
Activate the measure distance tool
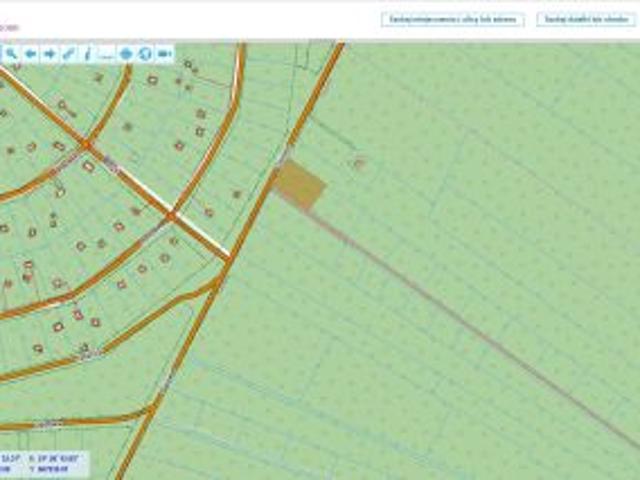coord(68,54)
